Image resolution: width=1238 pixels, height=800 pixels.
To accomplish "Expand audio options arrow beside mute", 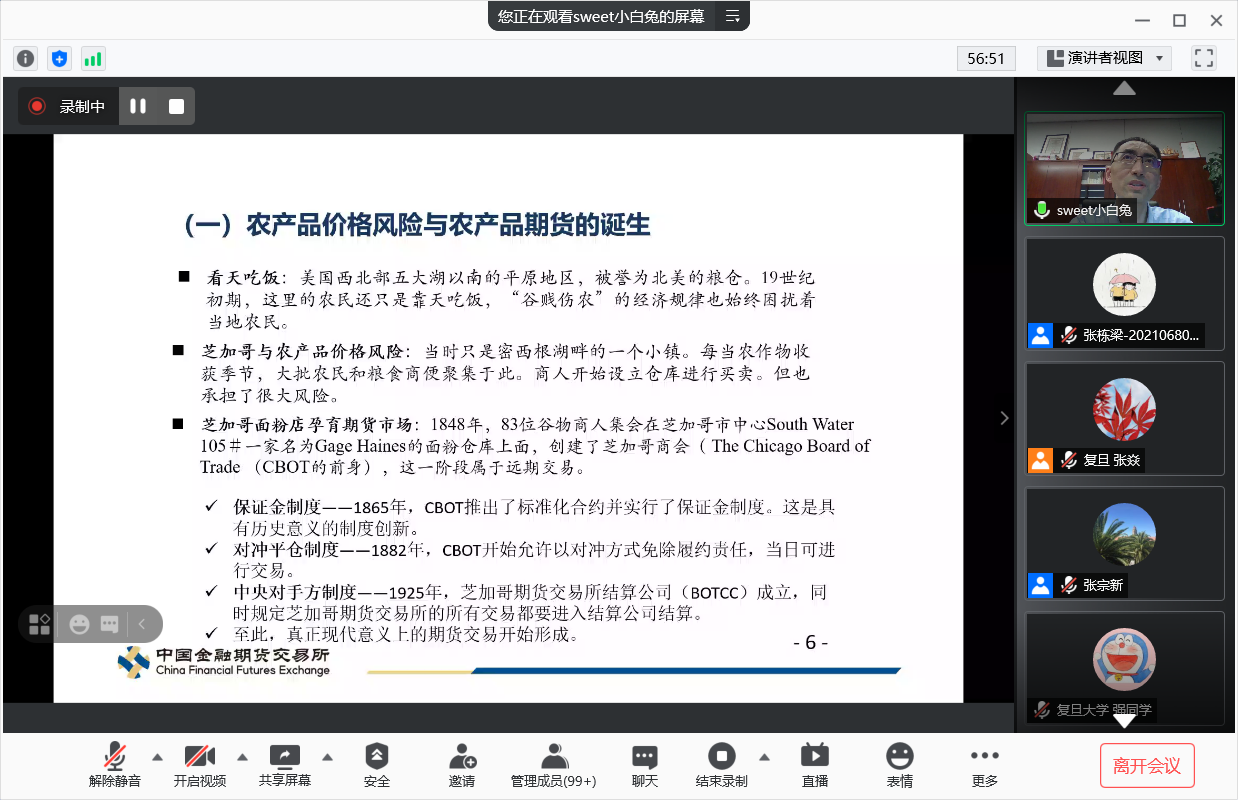I will point(157,756).
